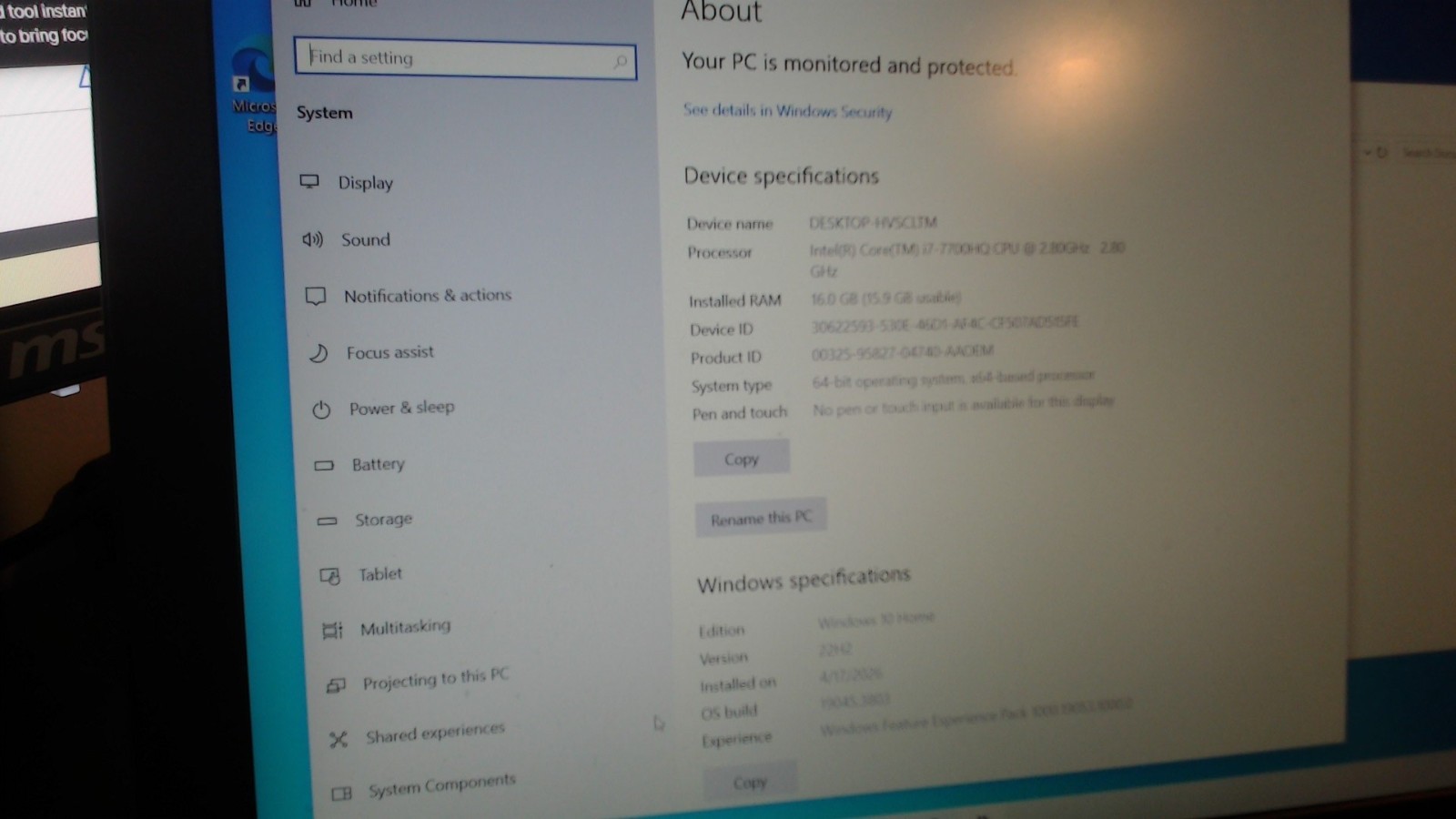The width and height of the screenshot is (1456, 819).
Task: Open See details in Windows Security link
Action: click(788, 110)
